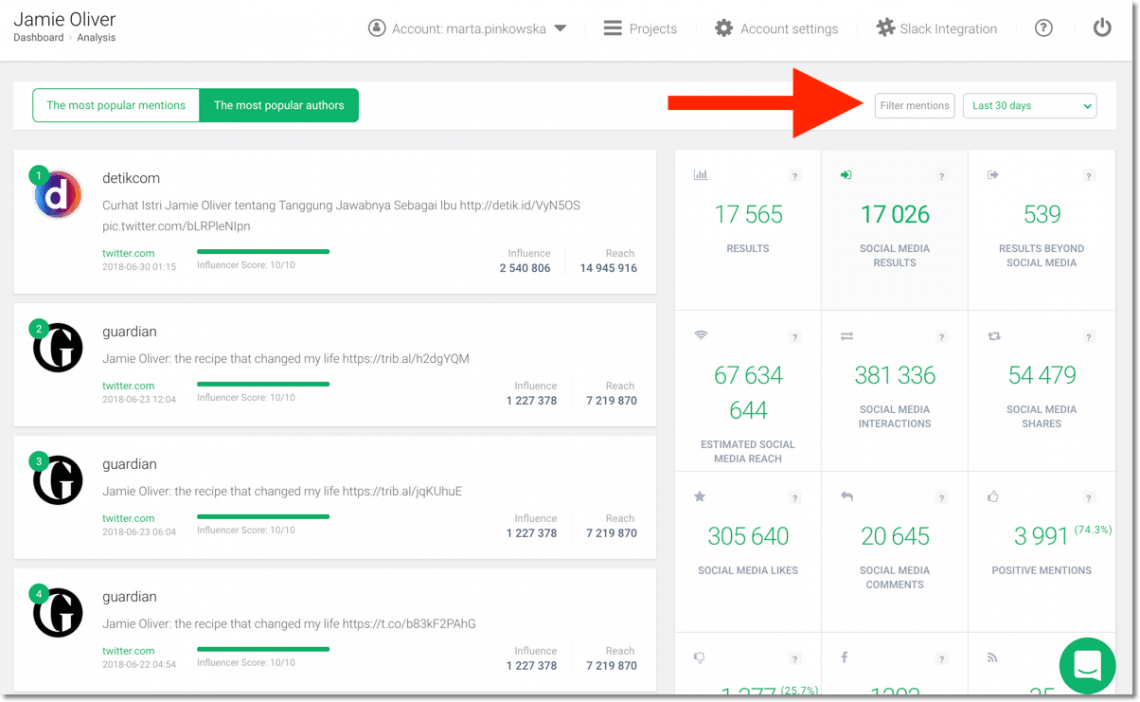Click the power logout icon
The image size is (1140, 702).
click(x=1102, y=28)
